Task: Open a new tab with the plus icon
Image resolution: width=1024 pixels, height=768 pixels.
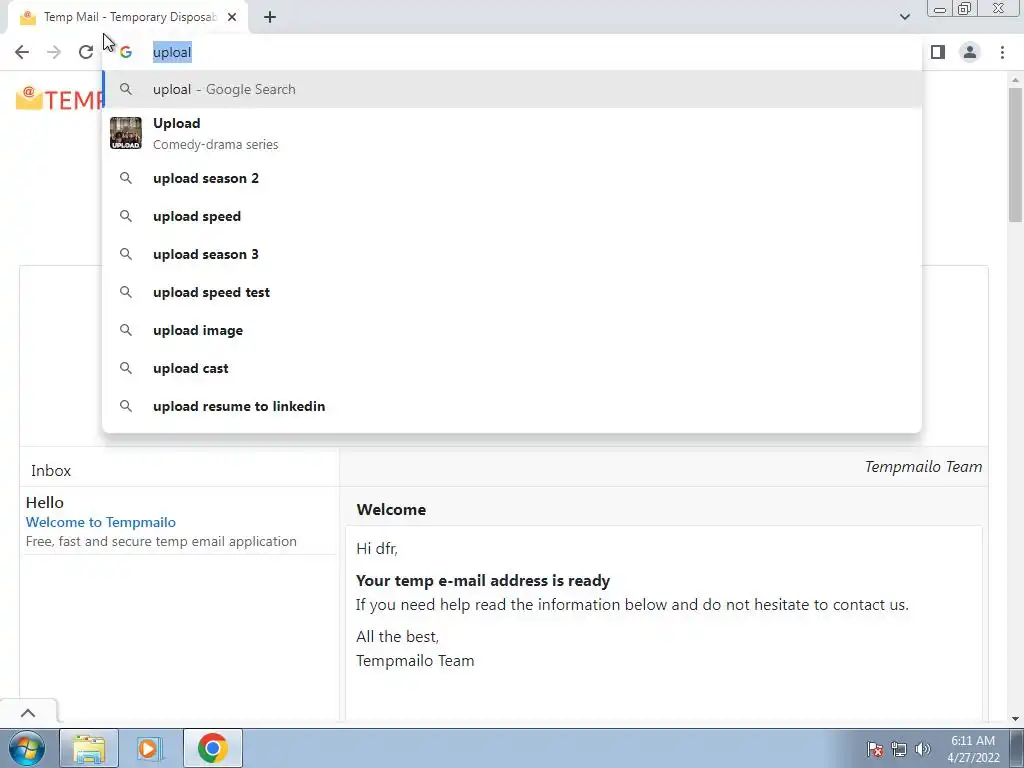Action: coord(270,18)
